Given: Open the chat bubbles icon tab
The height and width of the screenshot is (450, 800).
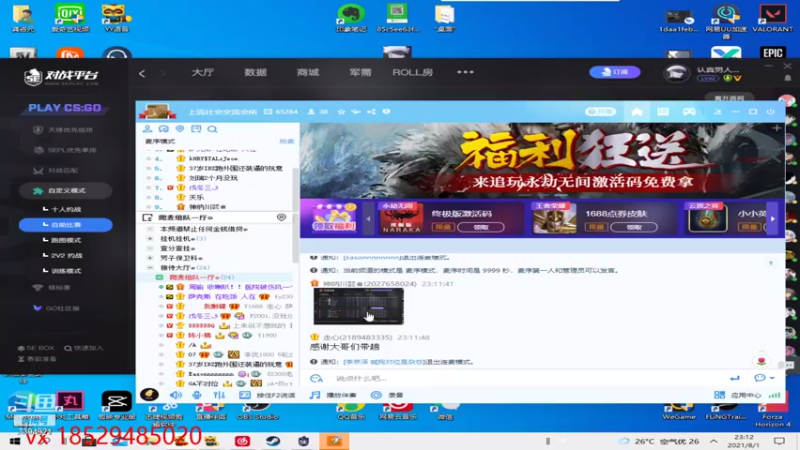Looking at the screenshot, I should point(164,129).
